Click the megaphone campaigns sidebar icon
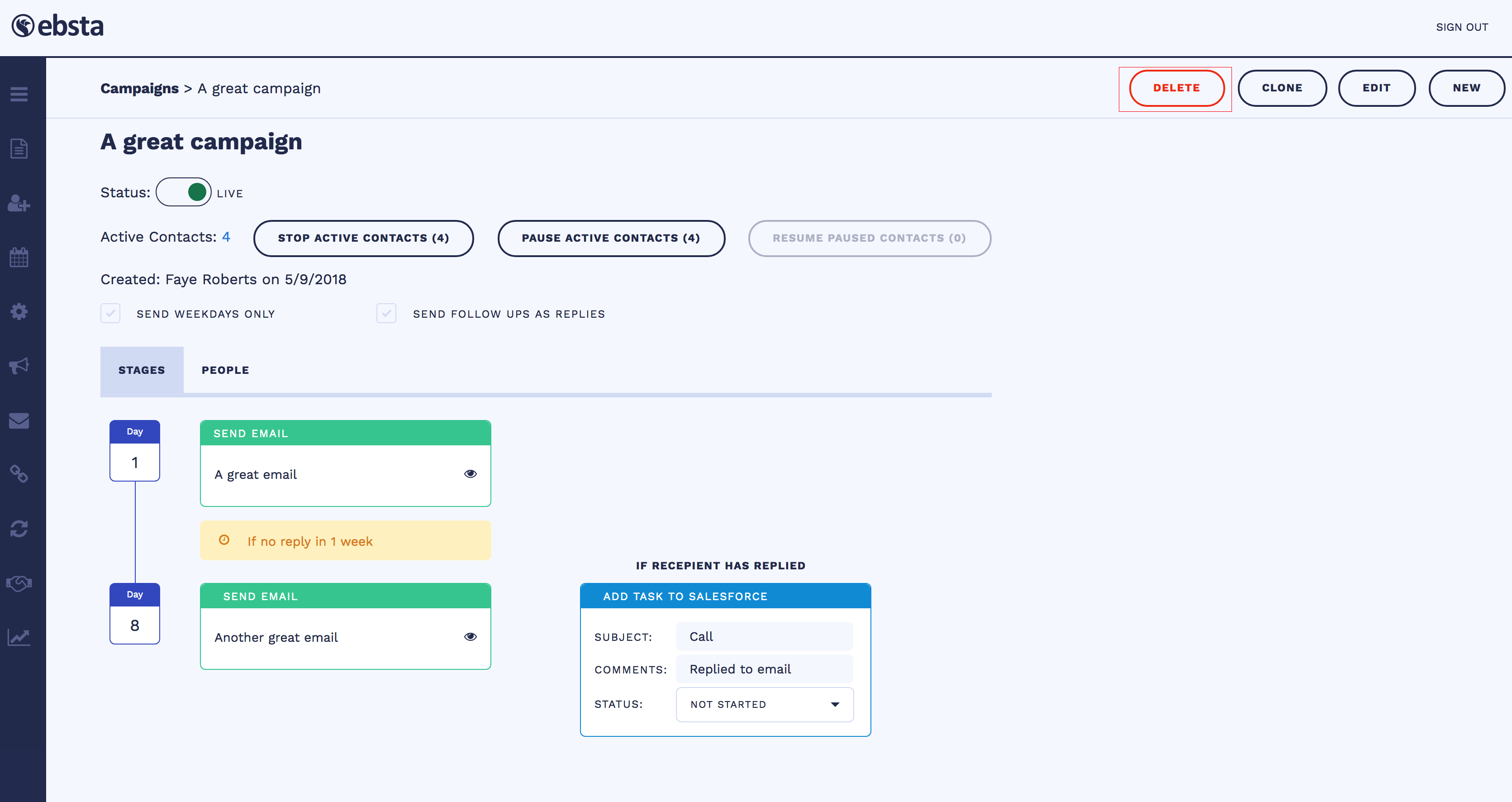This screenshot has height=802, width=1512. pos(19,366)
